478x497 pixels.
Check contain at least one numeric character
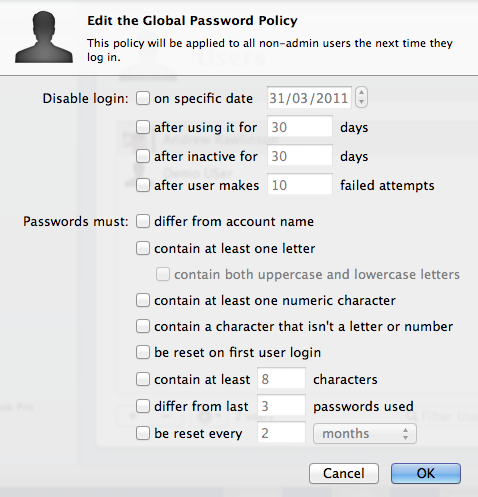143,300
